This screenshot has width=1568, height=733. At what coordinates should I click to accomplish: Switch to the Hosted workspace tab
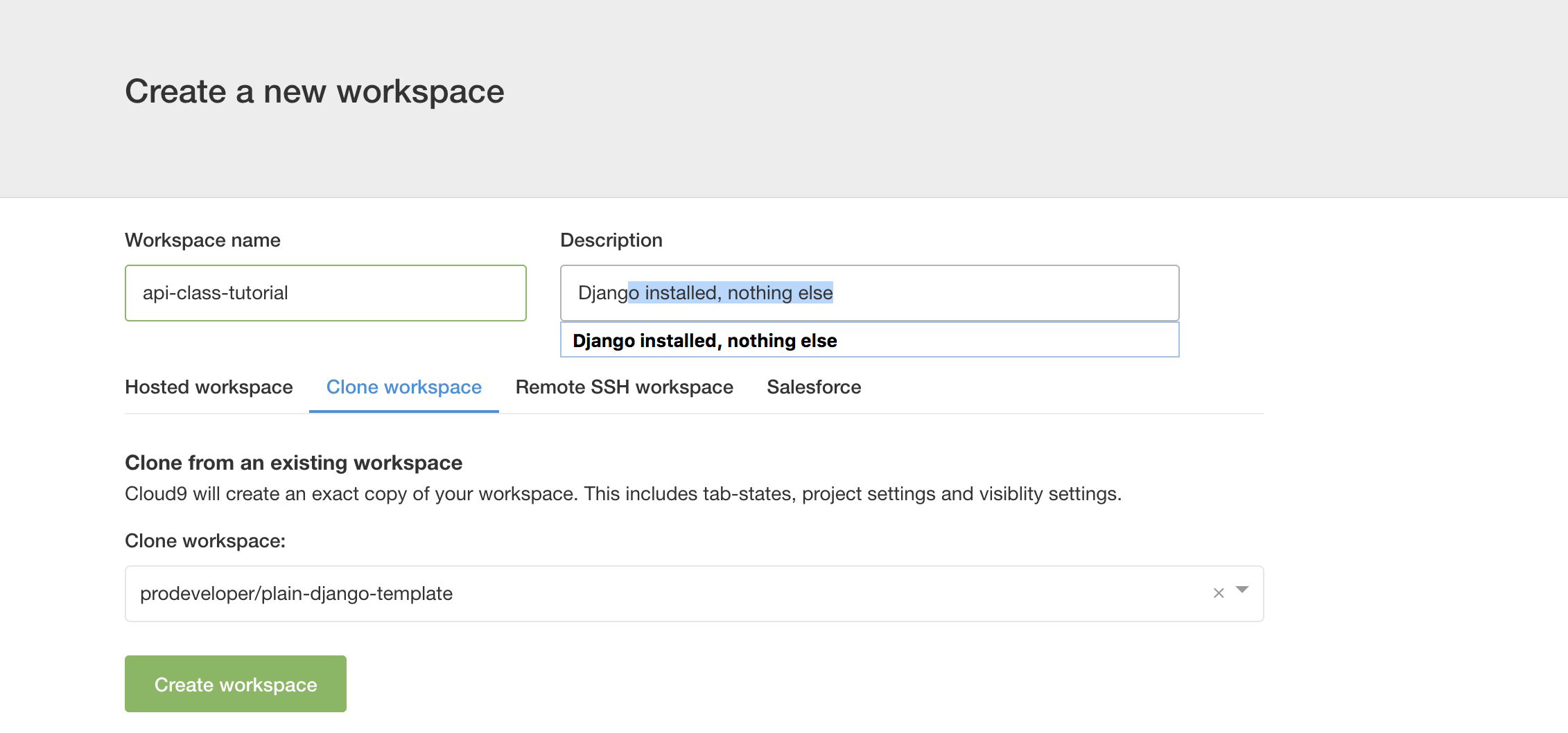[x=209, y=387]
